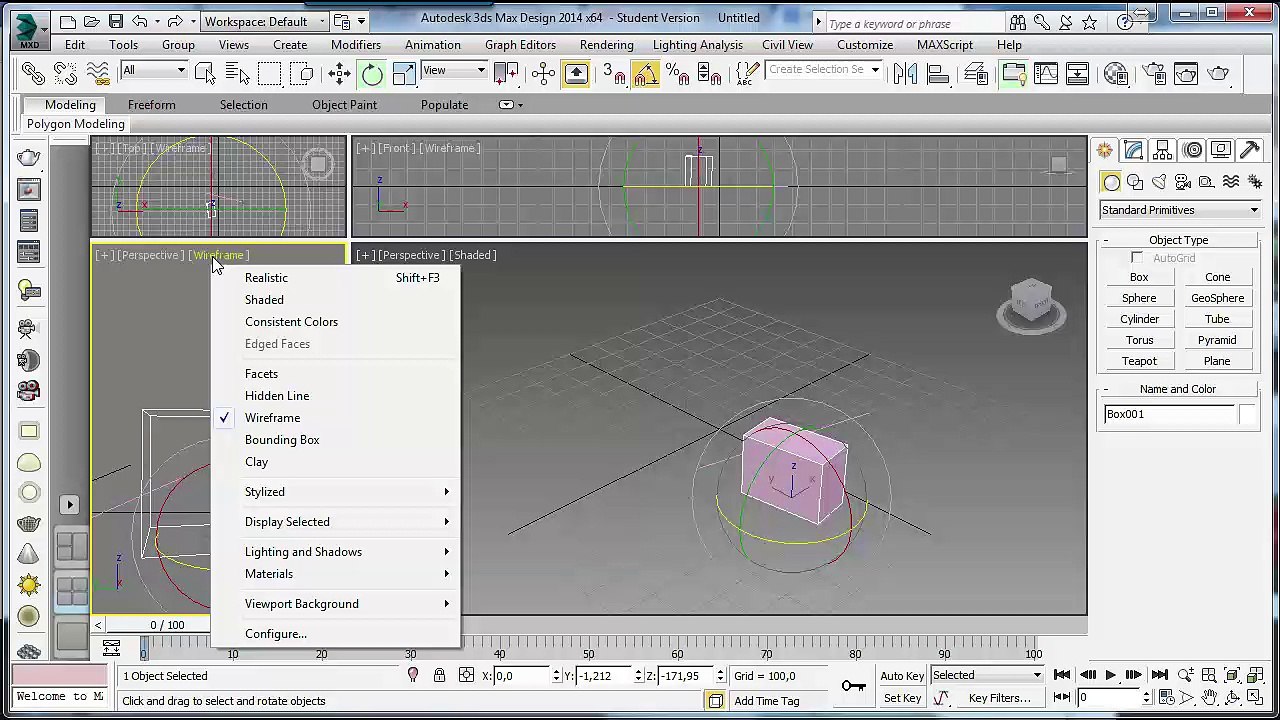This screenshot has height=720, width=1280.
Task: Open the Workspace Default dropdown
Action: 265,21
